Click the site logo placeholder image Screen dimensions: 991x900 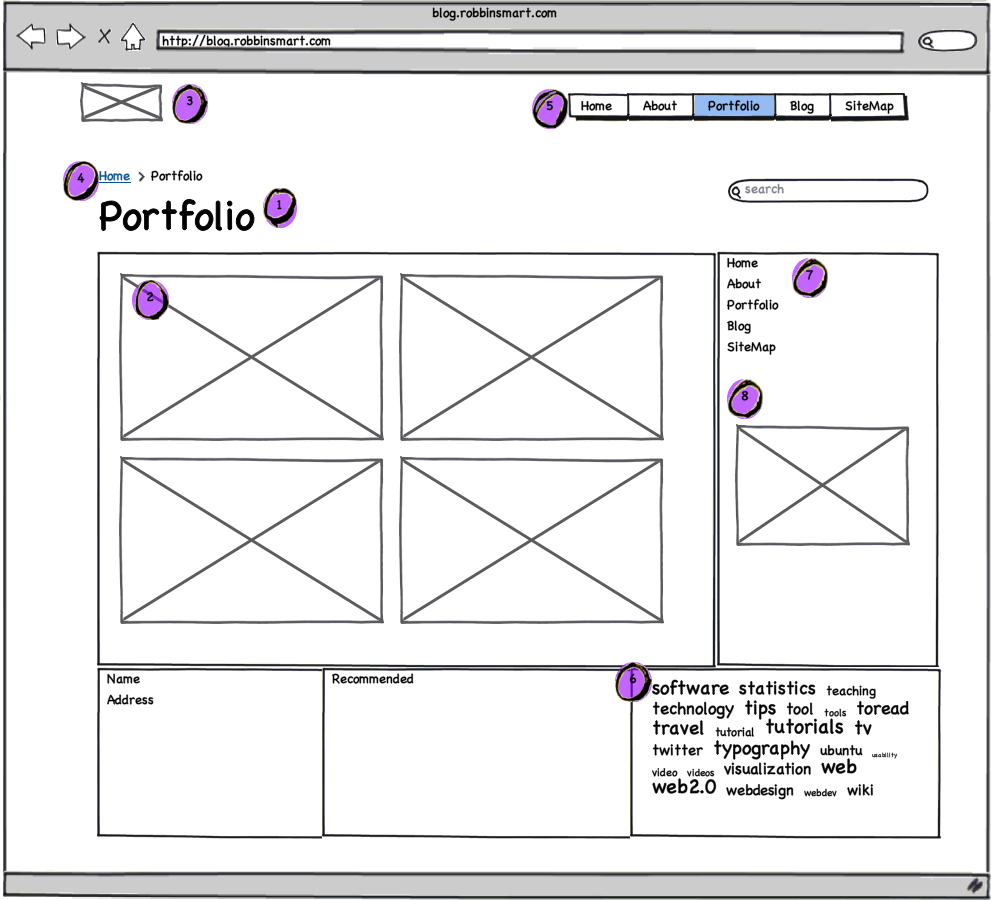coord(121,103)
